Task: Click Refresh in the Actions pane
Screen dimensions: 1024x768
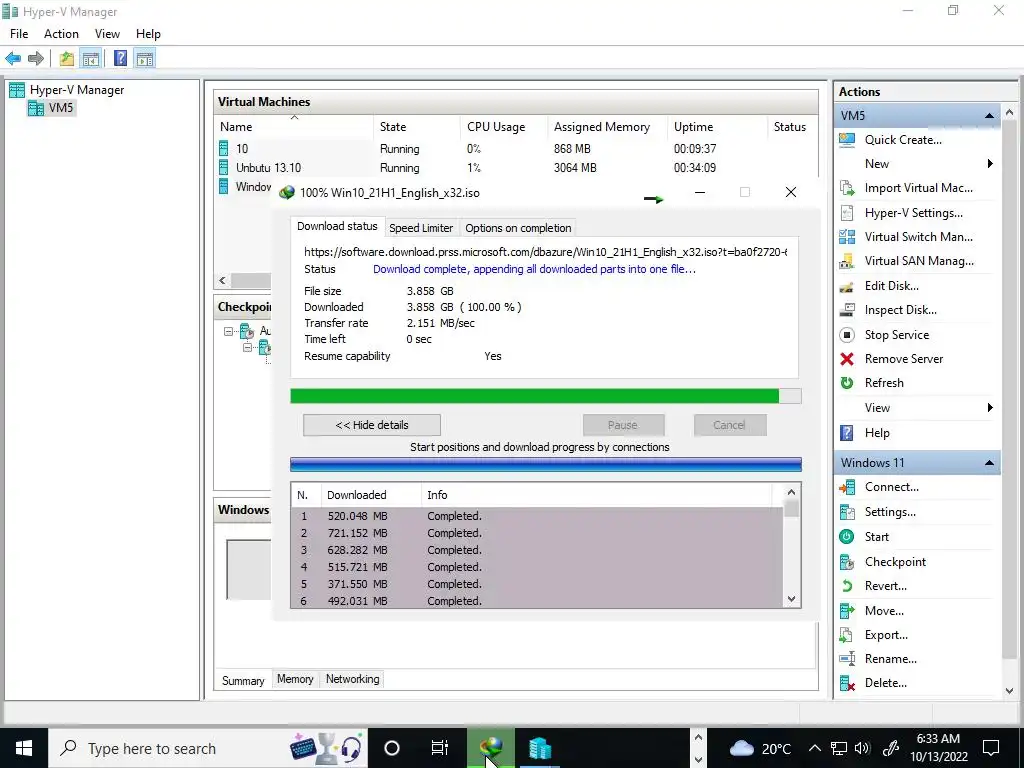Action: pos(884,383)
